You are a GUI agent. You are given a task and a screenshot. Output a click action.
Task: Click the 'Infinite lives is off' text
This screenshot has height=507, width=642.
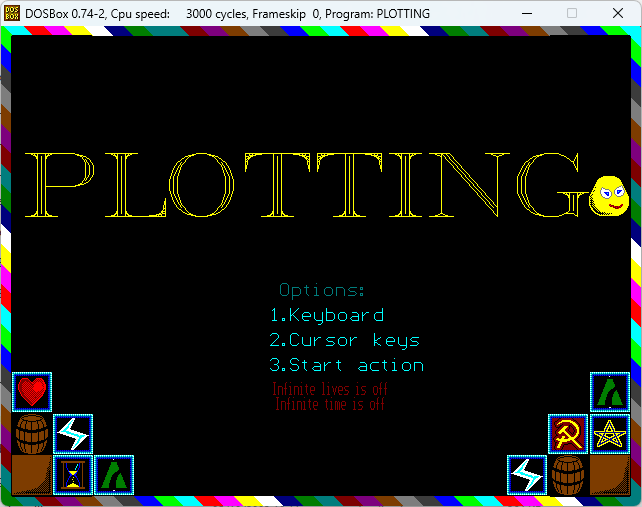coord(330,389)
